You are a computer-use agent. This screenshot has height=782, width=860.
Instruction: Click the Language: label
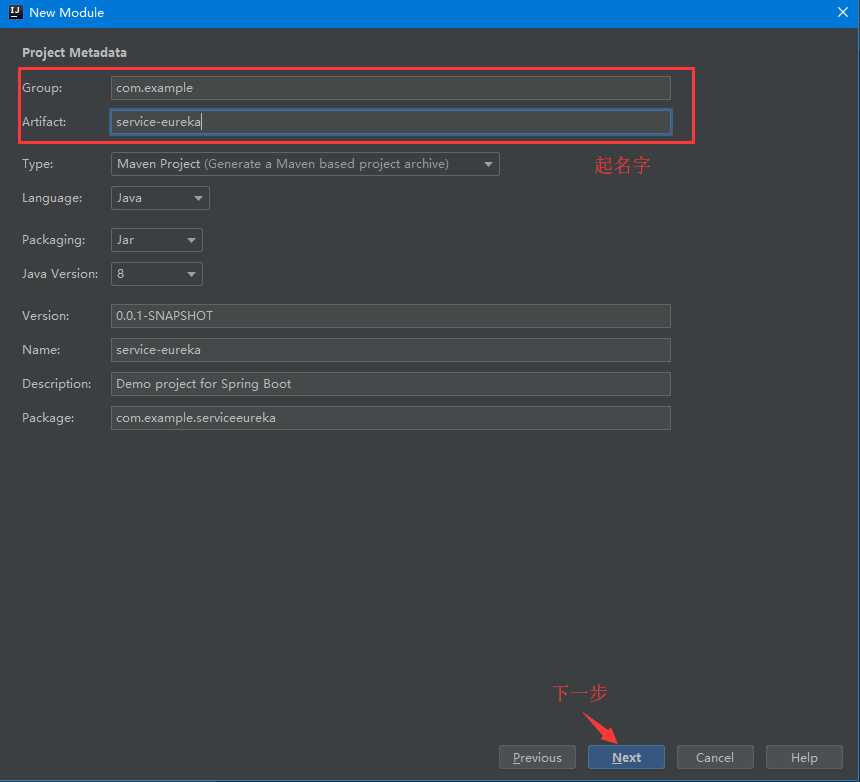coord(52,198)
